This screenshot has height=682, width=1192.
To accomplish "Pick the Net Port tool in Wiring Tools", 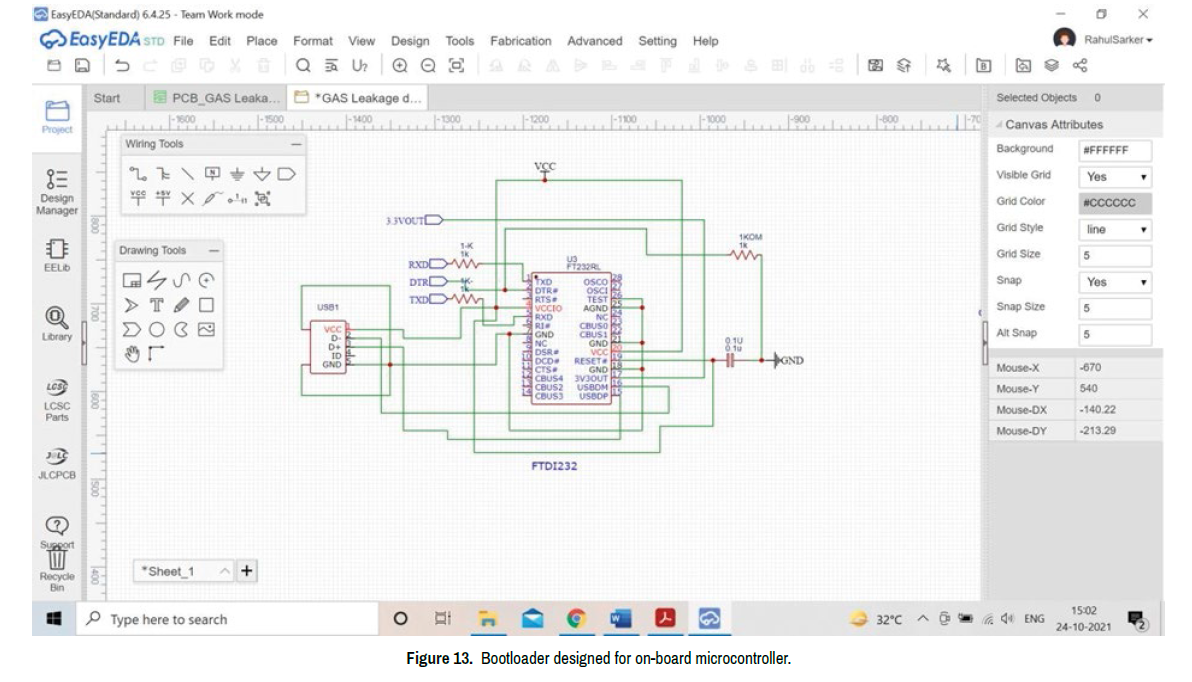I will (286, 174).
